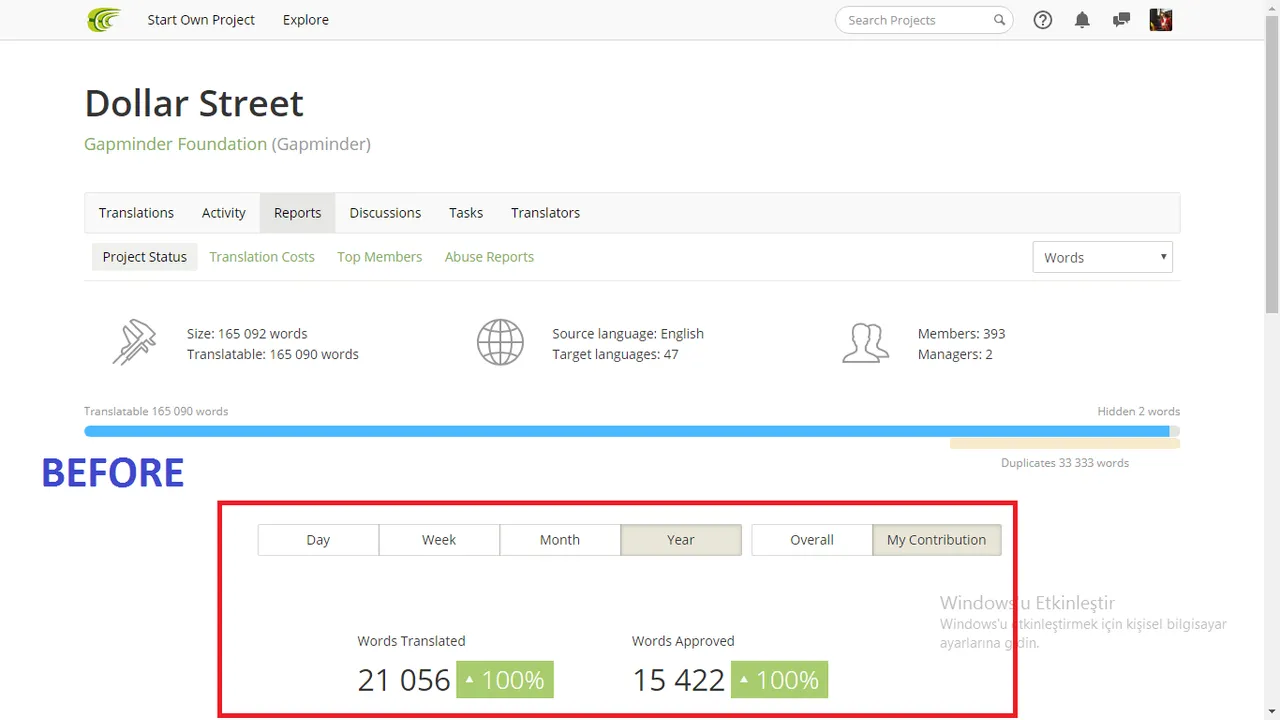Image resolution: width=1280 pixels, height=720 pixels.
Task: Open Start Own Project
Action: coord(201,20)
